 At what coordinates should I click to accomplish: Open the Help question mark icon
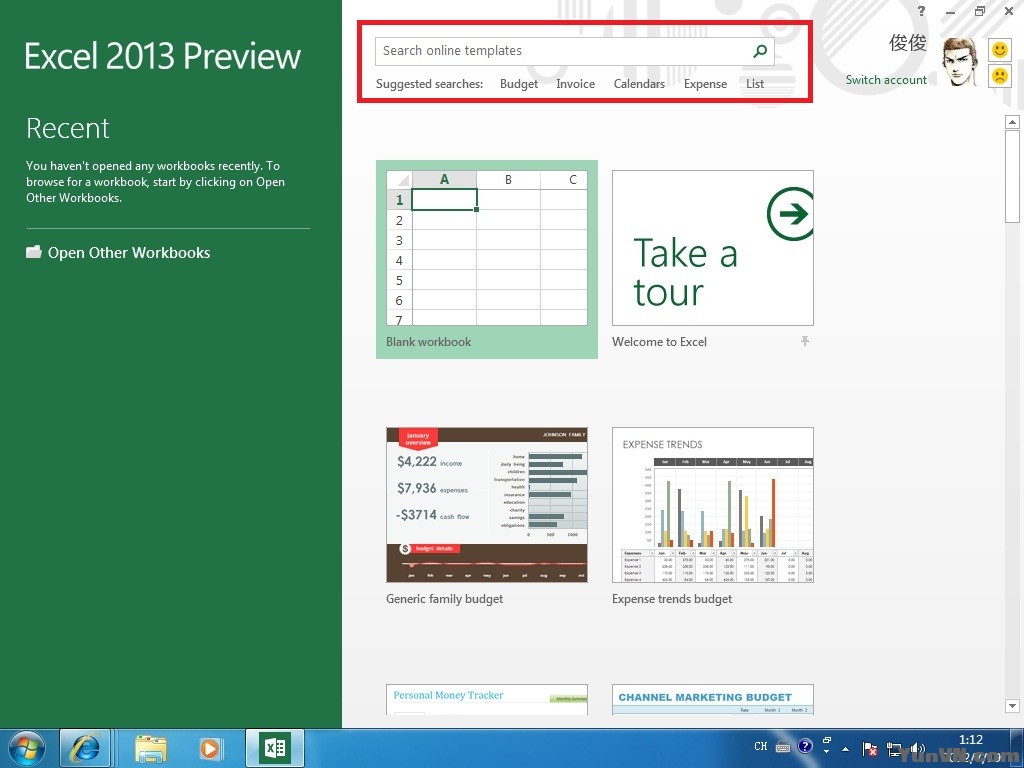pos(921,11)
